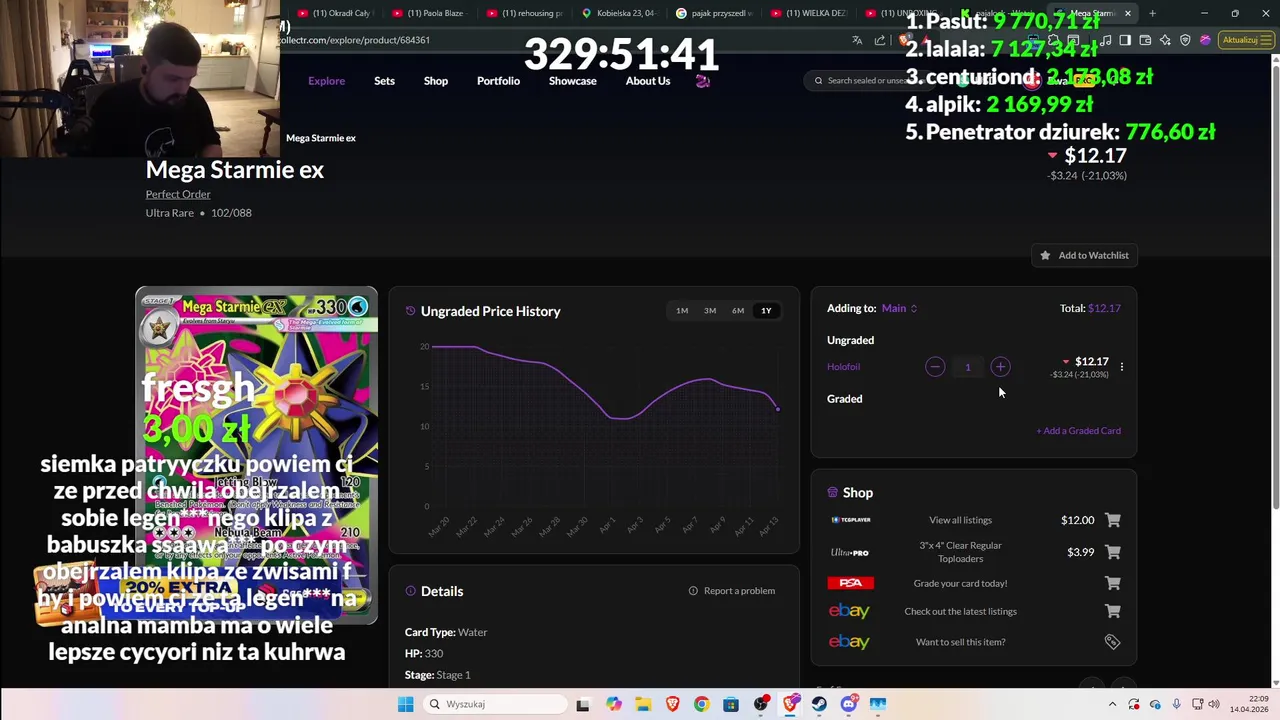Toggle the browser sidebar panel icon
This screenshot has height=720, width=1280.
click(x=1125, y=40)
